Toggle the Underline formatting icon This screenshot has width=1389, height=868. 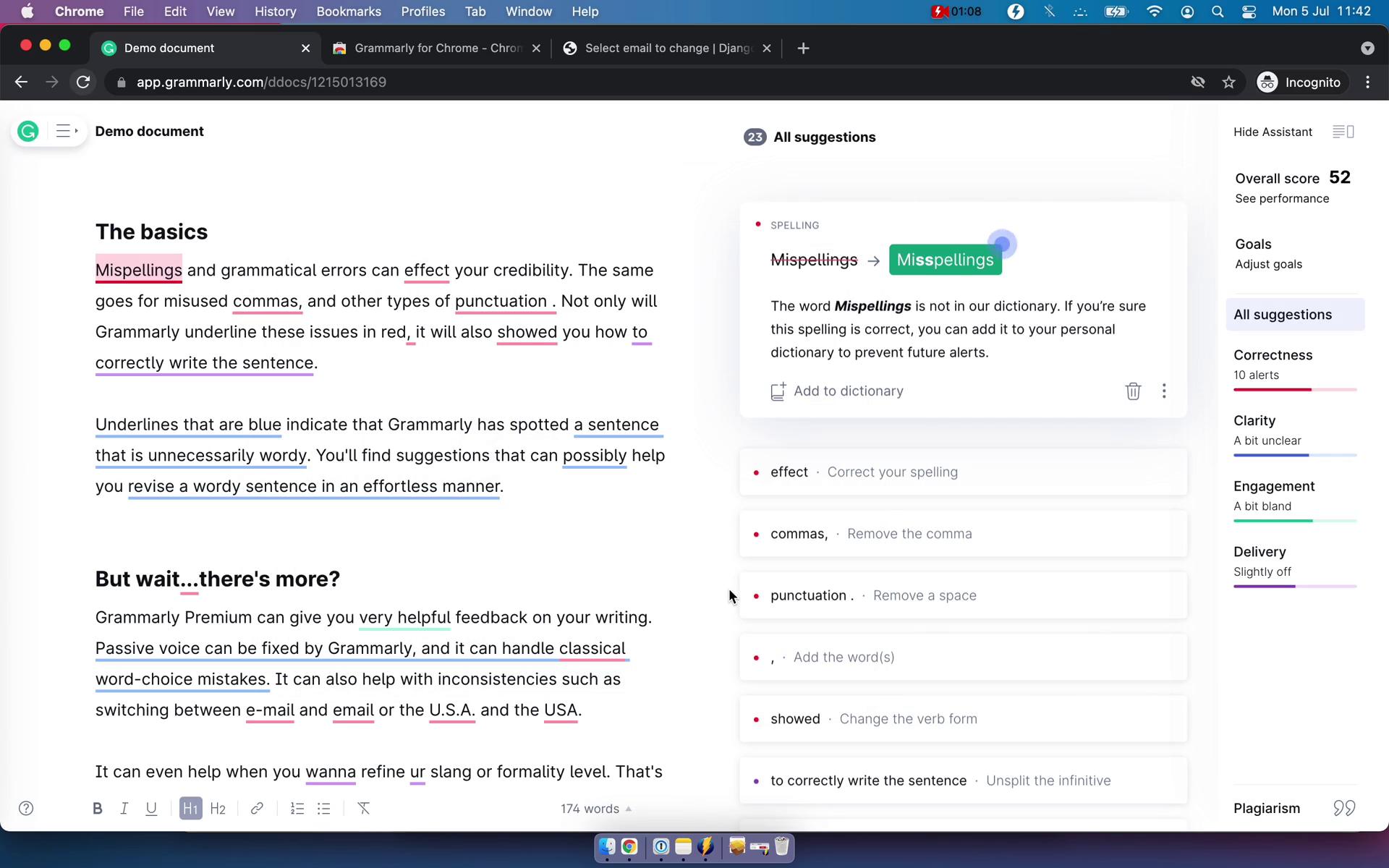(x=152, y=808)
